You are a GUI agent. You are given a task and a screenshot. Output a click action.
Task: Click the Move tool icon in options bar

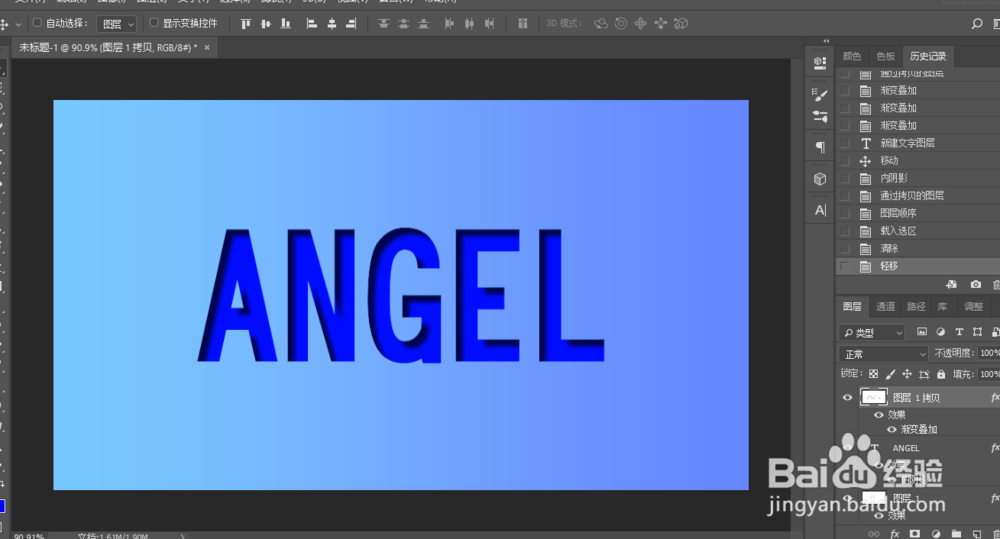coord(4,24)
